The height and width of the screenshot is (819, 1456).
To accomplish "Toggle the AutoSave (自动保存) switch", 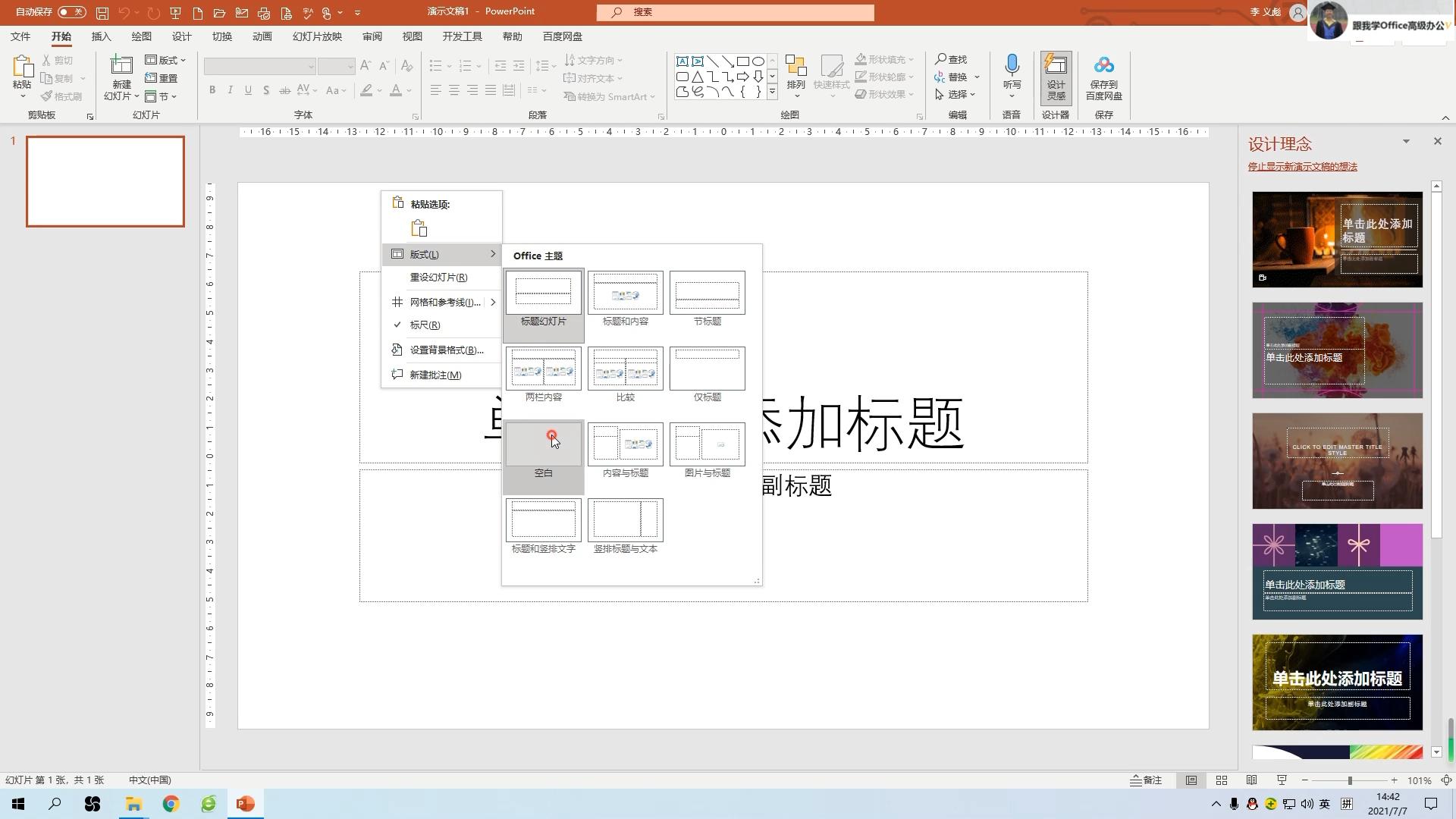I will [x=72, y=12].
